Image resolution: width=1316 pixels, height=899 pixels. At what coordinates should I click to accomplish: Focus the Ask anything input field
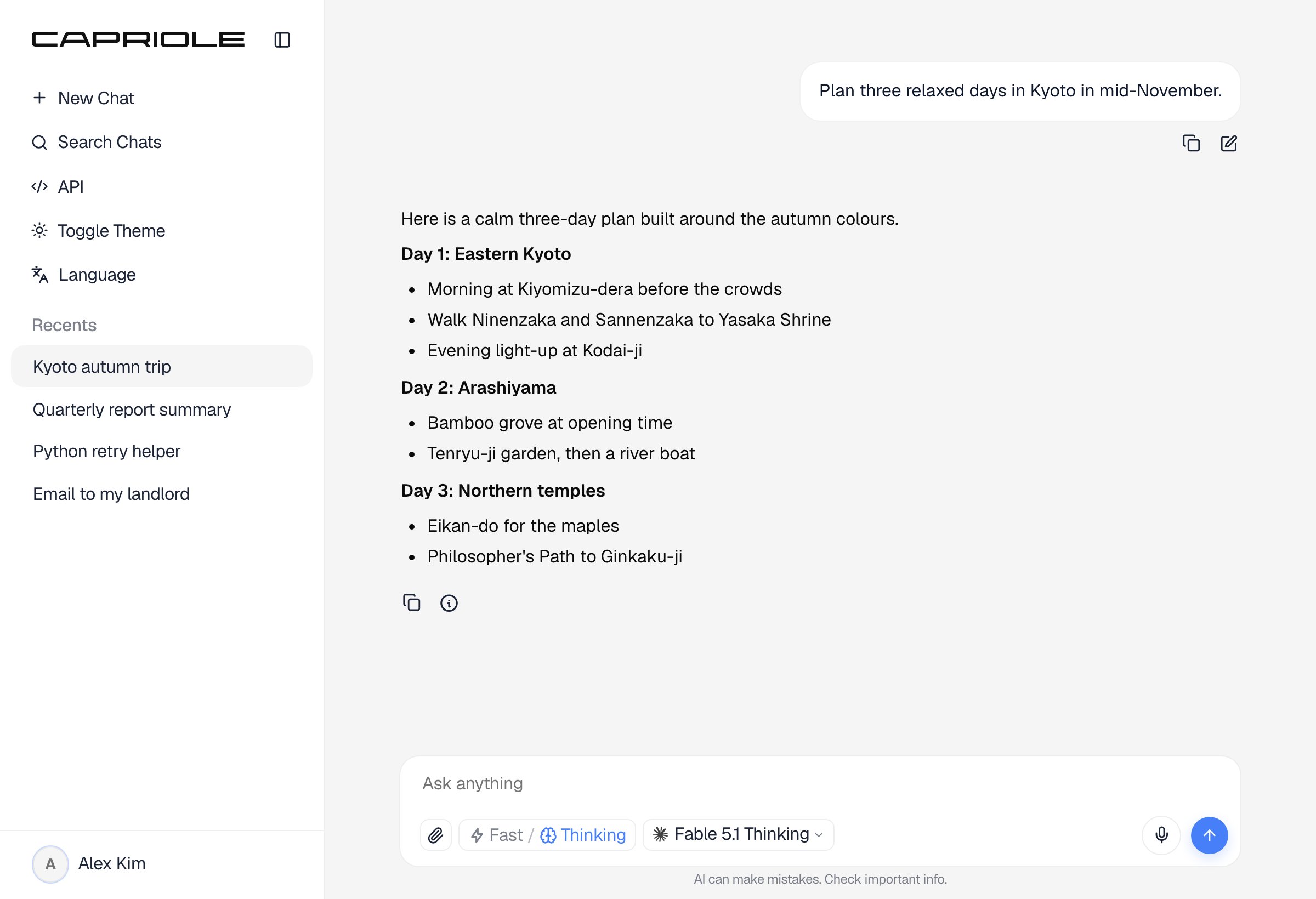(819, 783)
